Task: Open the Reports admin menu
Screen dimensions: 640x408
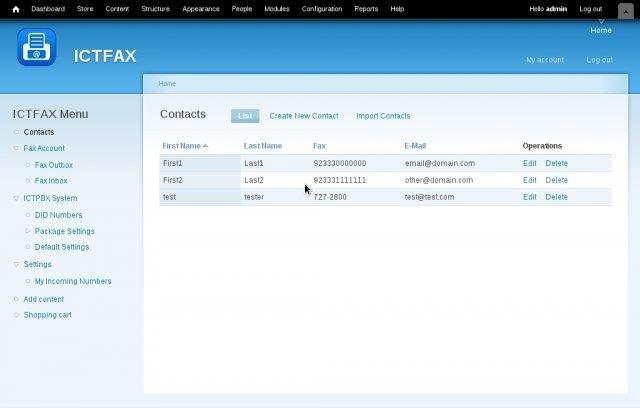Action: (x=366, y=9)
